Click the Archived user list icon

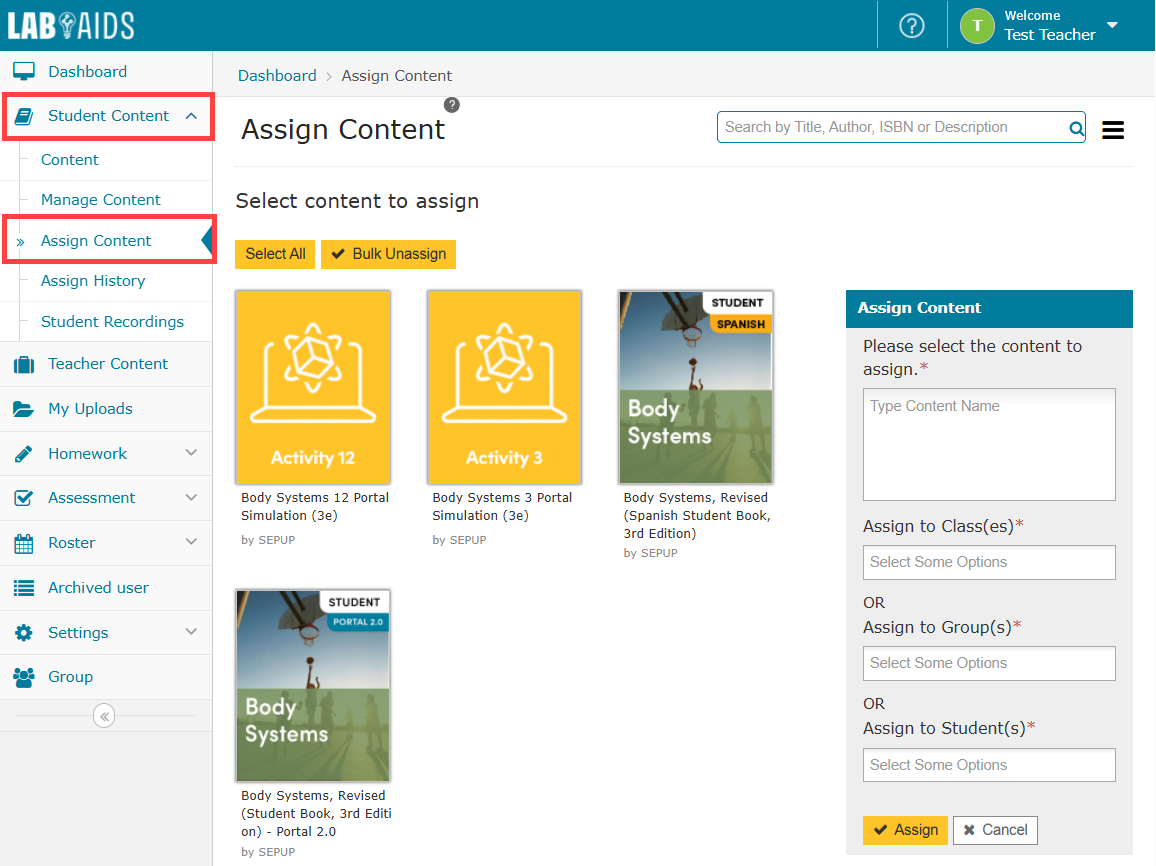pos(23,588)
